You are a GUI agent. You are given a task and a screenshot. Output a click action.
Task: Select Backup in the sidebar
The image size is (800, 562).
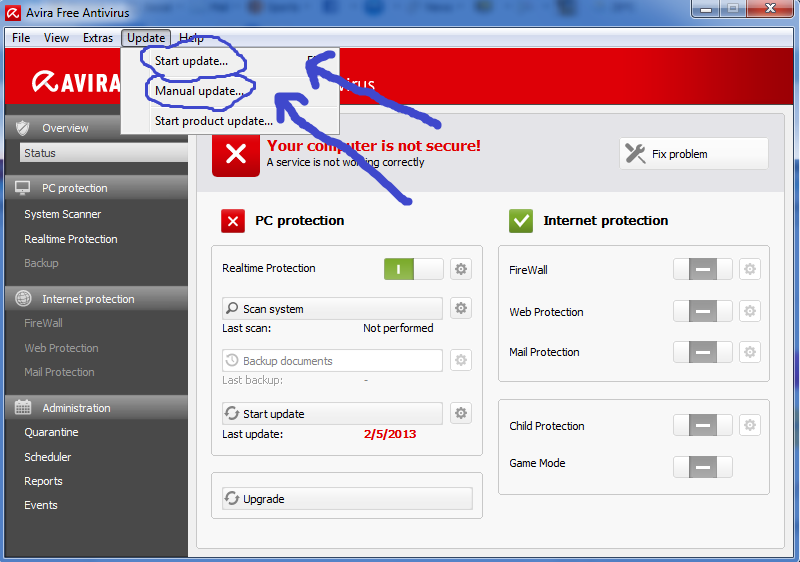[41, 263]
